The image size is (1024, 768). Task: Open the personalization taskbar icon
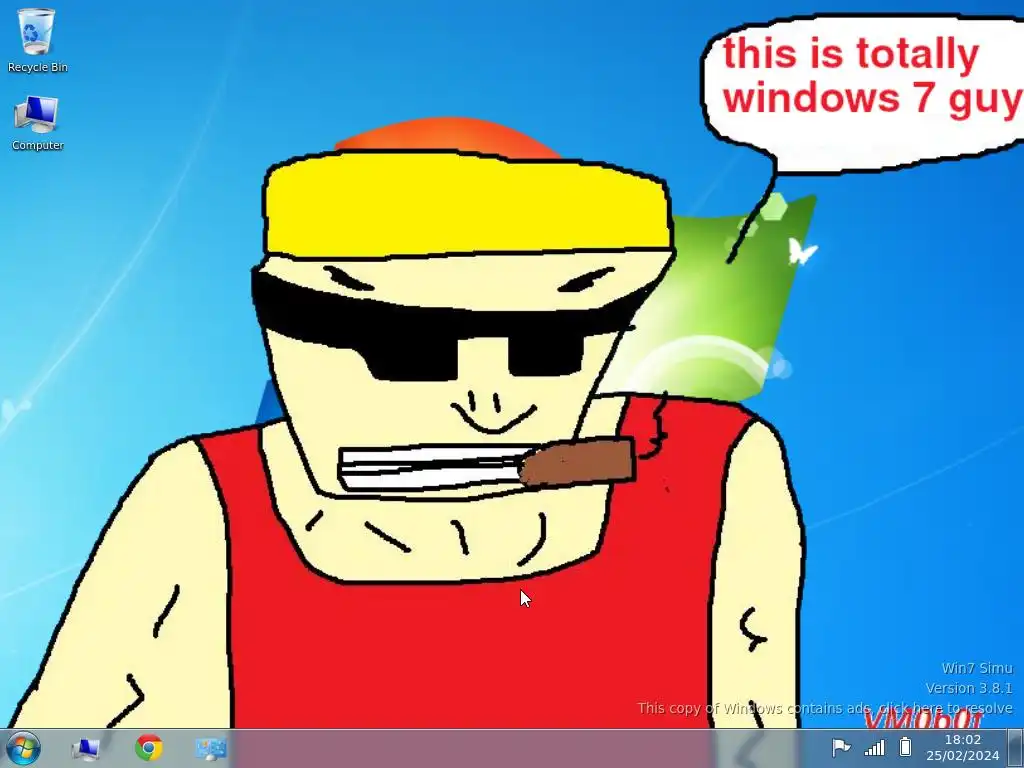tap(211, 748)
